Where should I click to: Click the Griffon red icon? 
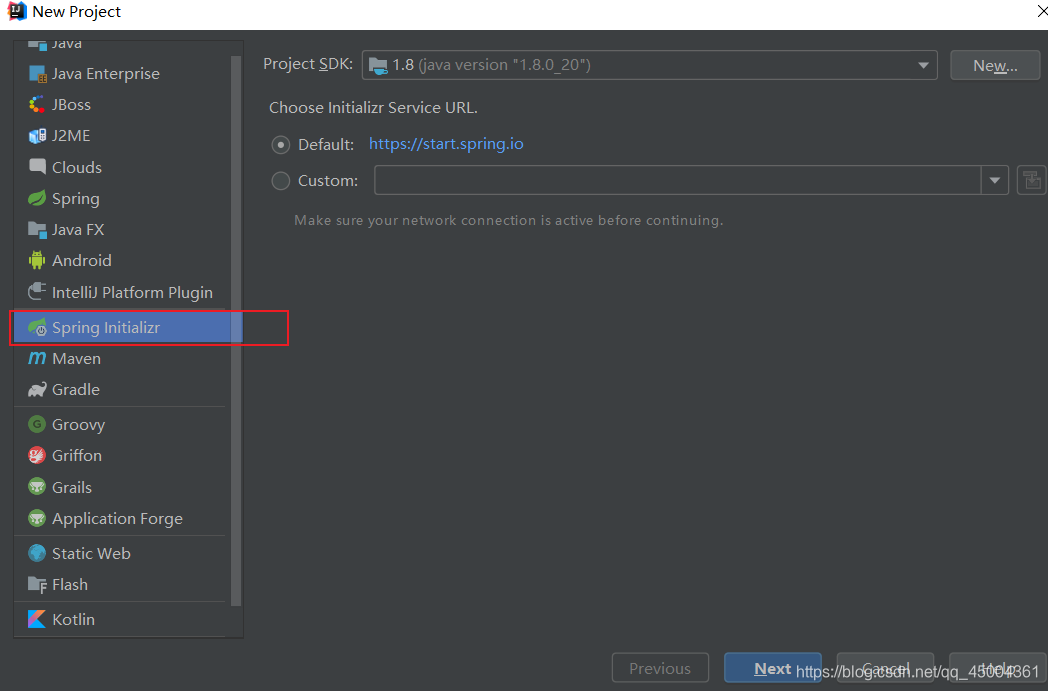37,455
